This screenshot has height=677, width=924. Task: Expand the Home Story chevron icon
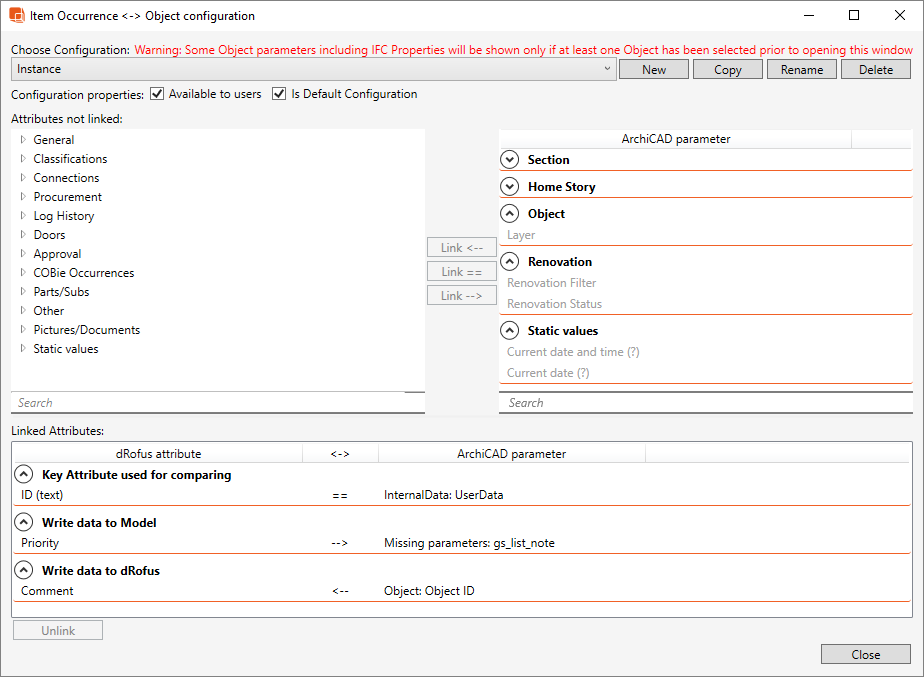(510, 187)
